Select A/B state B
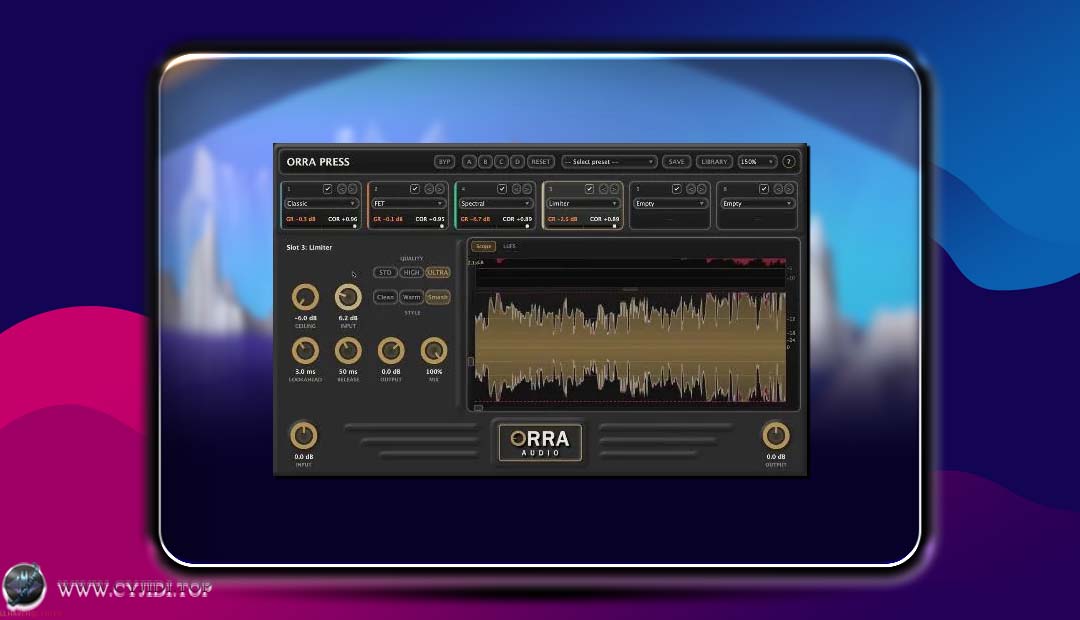This screenshot has height=620, width=1080. pos(485,162)
